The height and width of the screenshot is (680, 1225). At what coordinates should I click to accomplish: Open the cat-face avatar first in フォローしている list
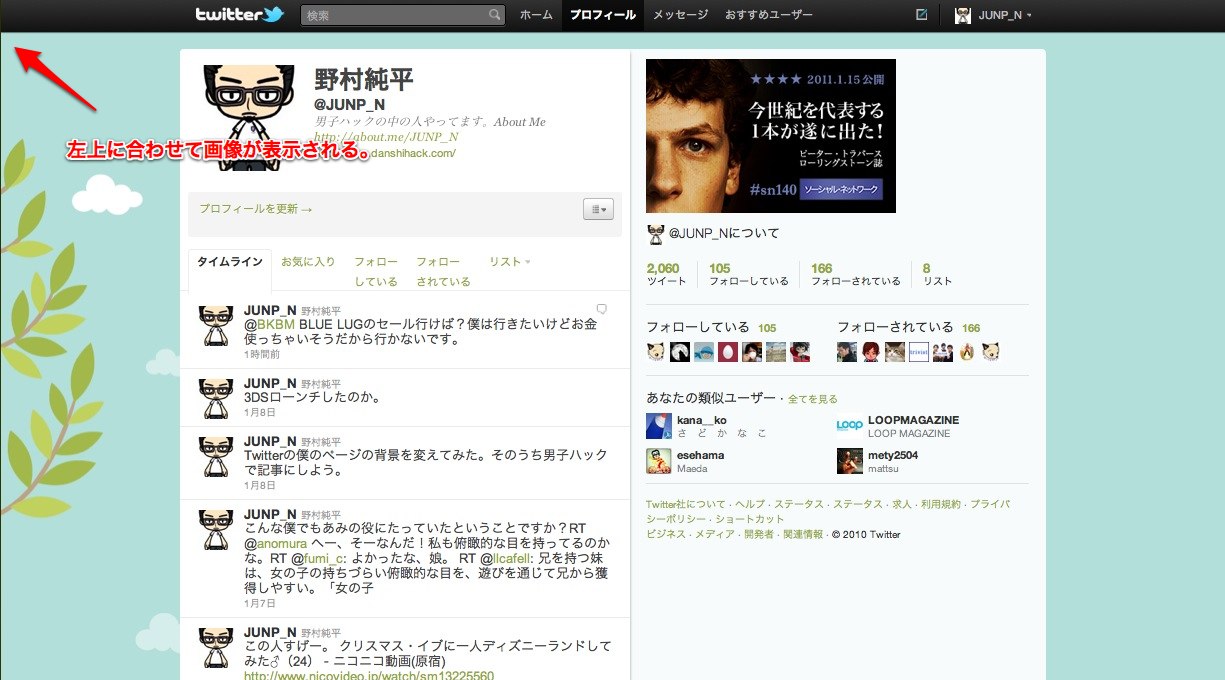656,351
